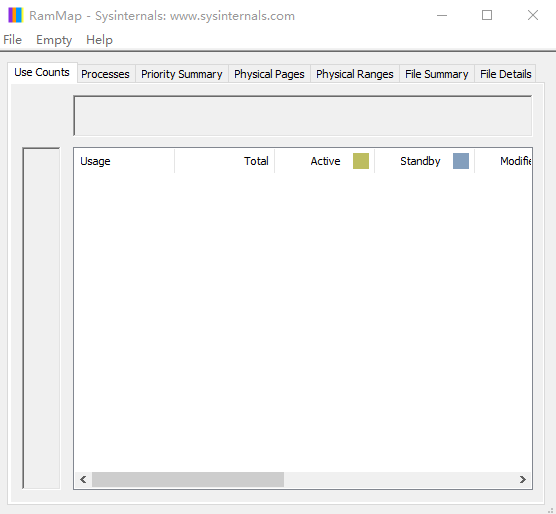Viewport: 556px width, 514px height.
Task: Sort by the Standby column header
Action: click(424, 161)
